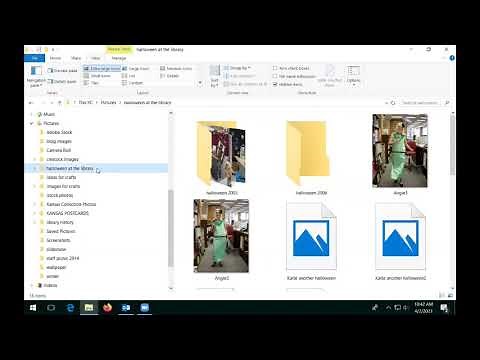
Task: Select Camera Roll folder in tree
Action: [59, 150]
